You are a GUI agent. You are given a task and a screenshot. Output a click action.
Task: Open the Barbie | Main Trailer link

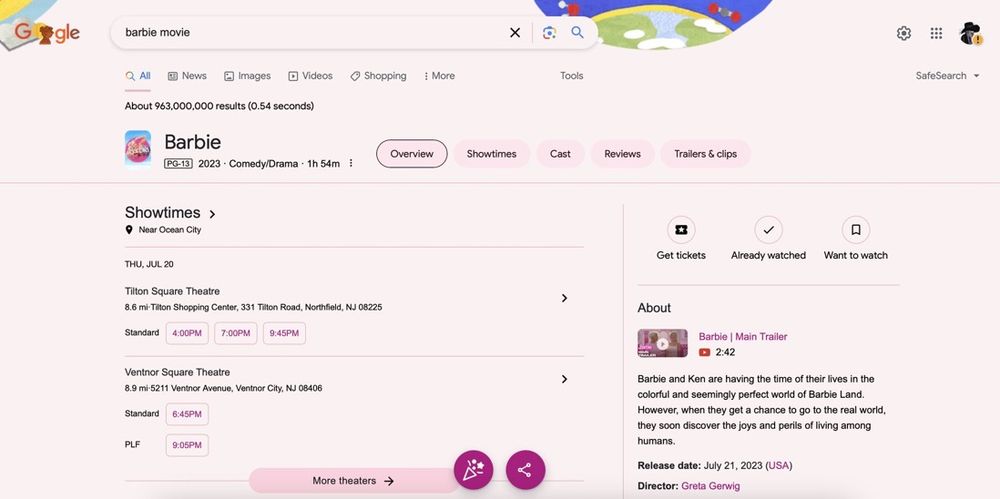click(743, 336)
